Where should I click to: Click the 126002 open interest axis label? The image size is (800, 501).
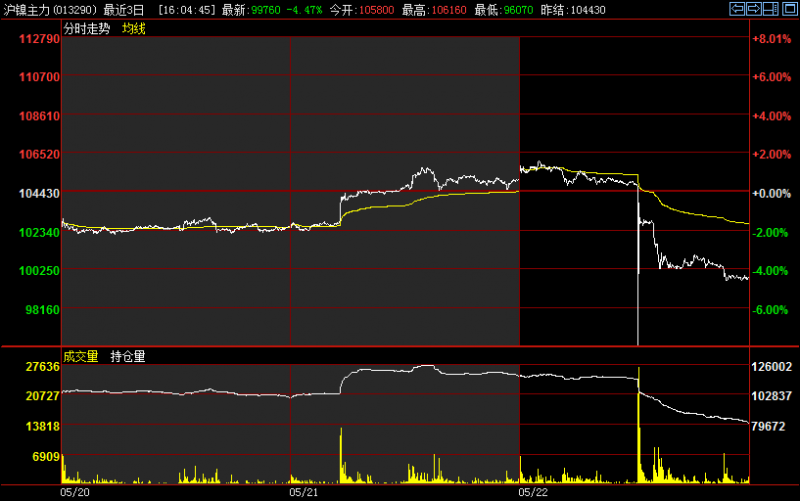[772, 368]
